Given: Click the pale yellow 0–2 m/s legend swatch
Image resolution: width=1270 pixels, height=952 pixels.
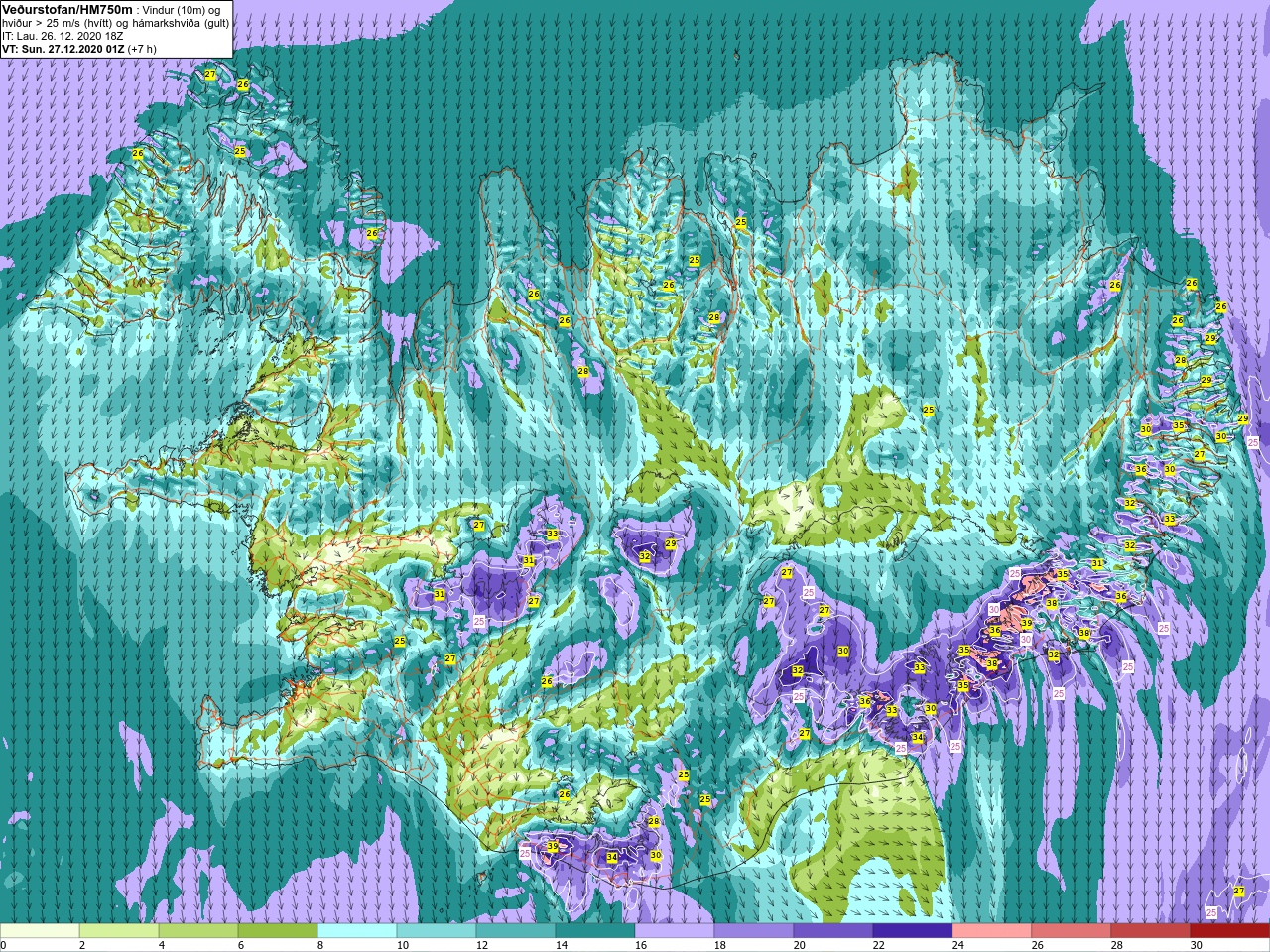Looking at the screenshot, I should 40,931.
